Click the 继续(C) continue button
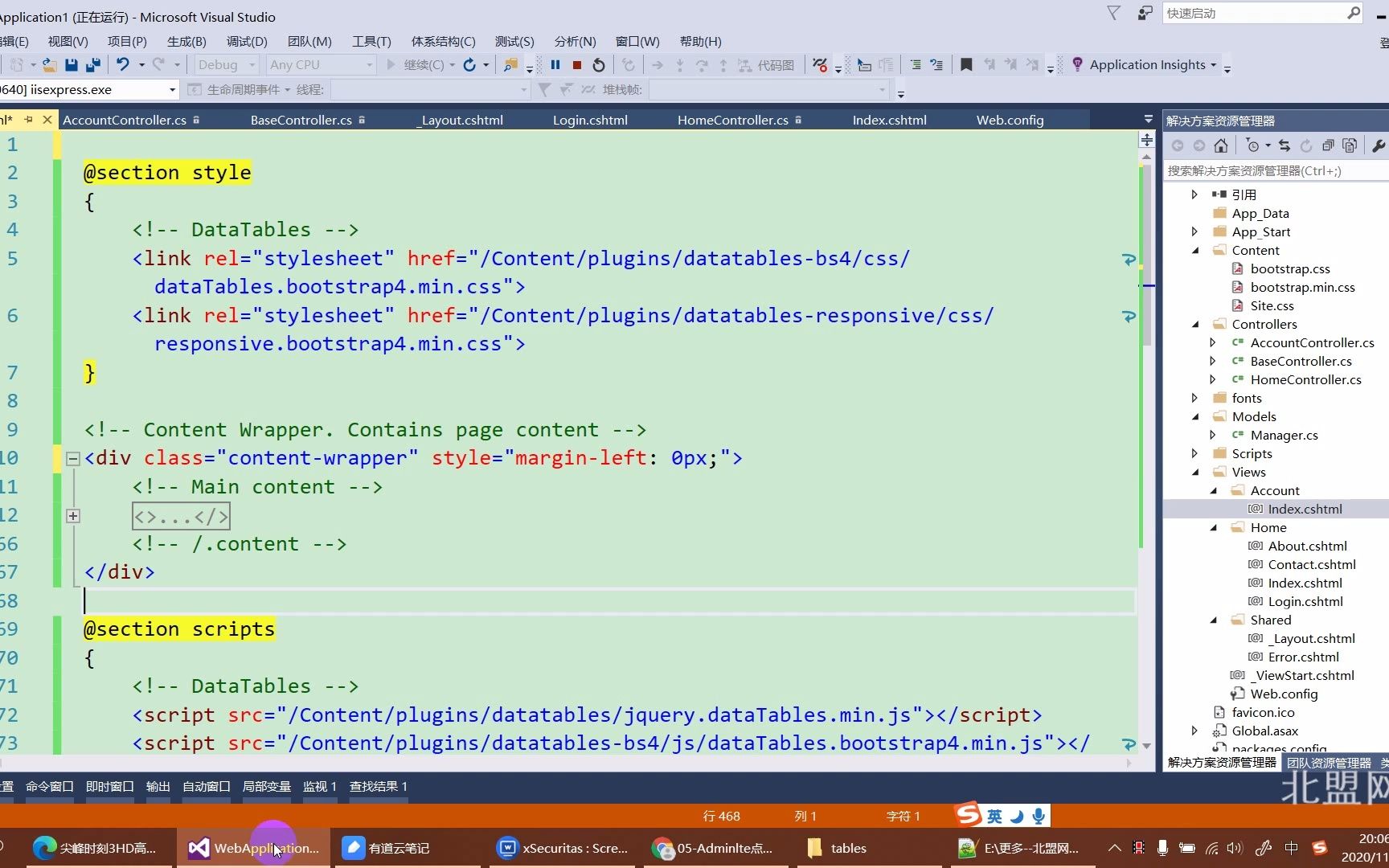Screen dimensions: 1389x868 click(x=416, y=65)
